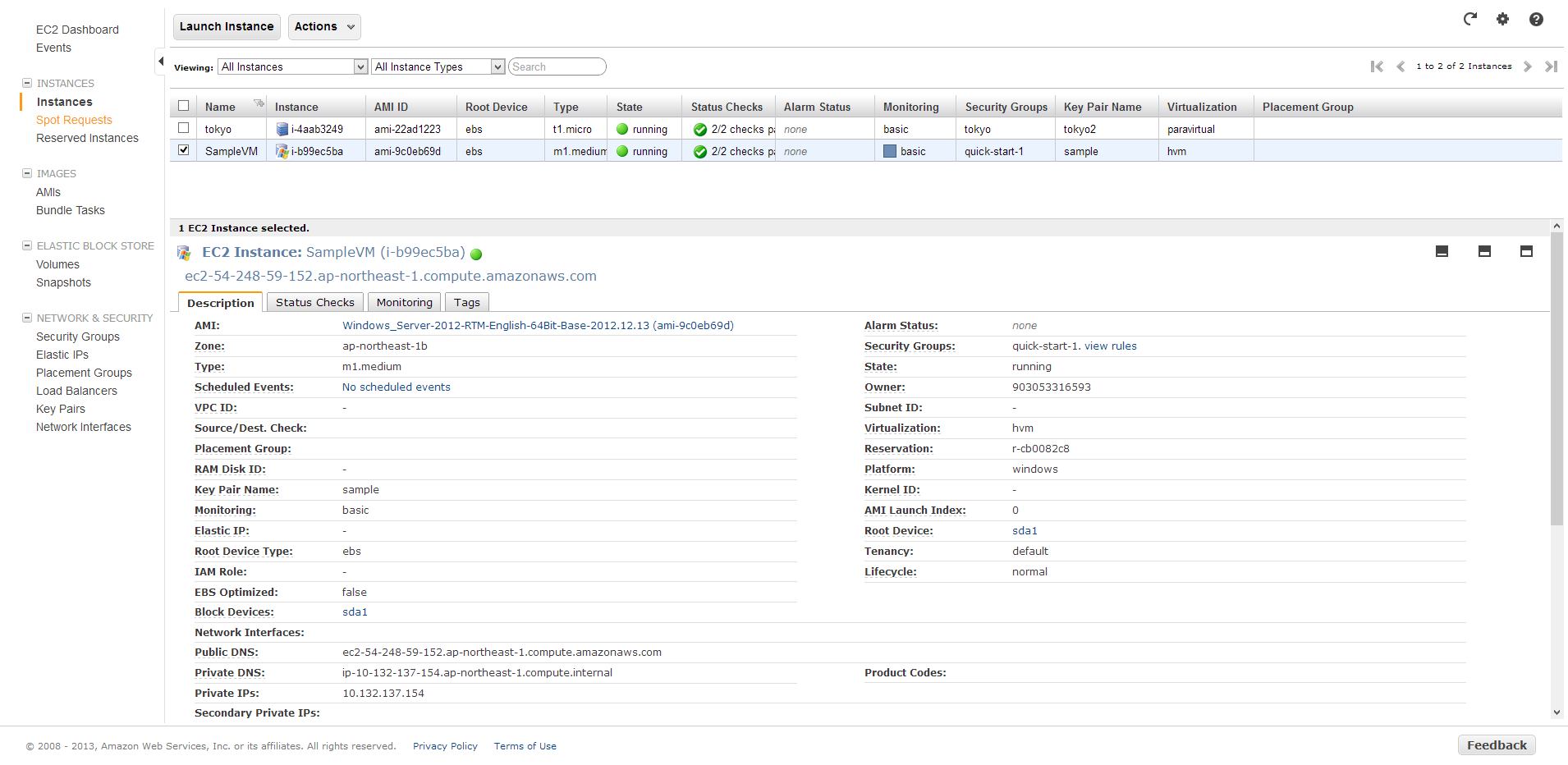Open the Terms of Use link
Viewport: 1568px width, 765px height.
coord(525,746)
